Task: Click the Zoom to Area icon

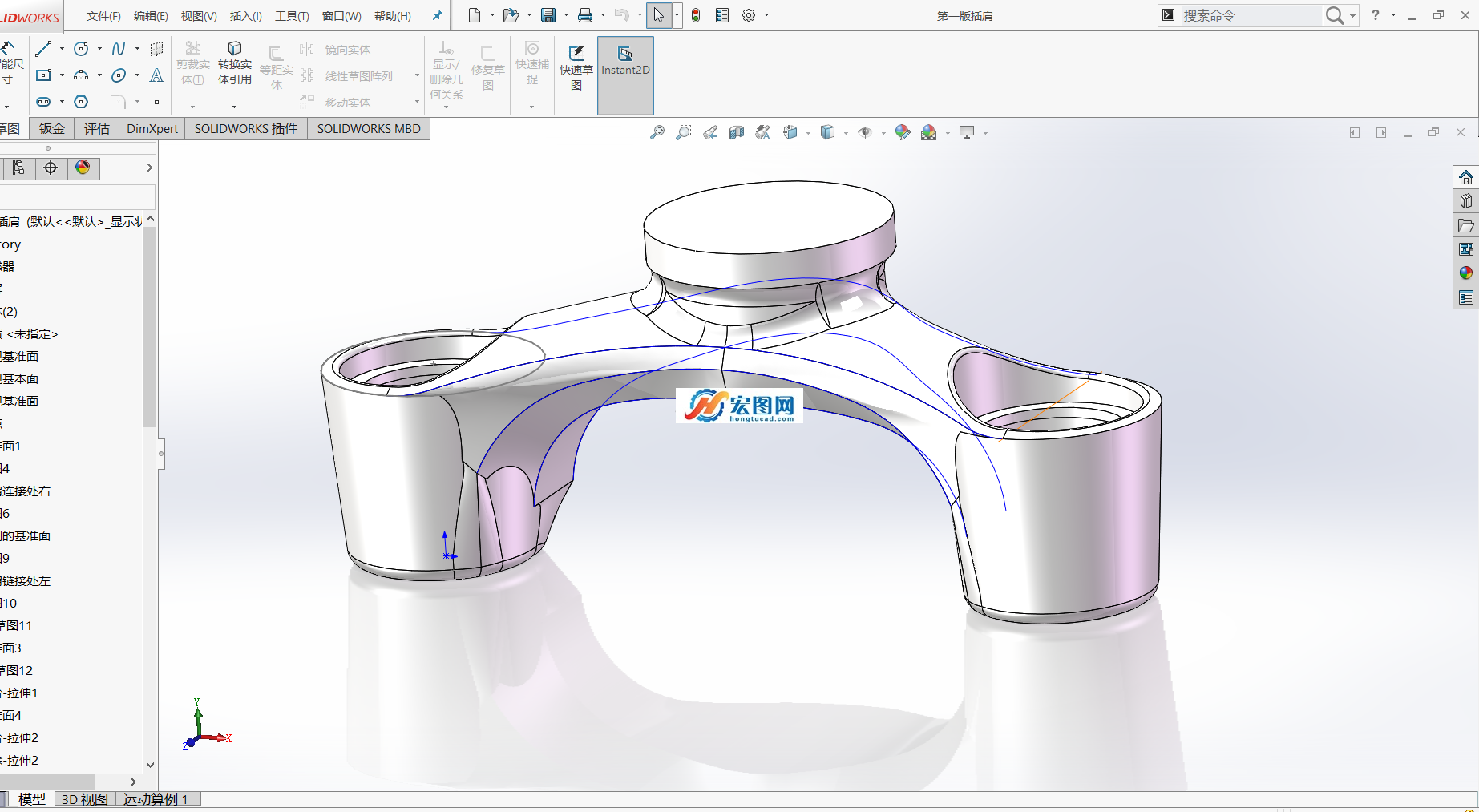Action: tap(684, 133)
